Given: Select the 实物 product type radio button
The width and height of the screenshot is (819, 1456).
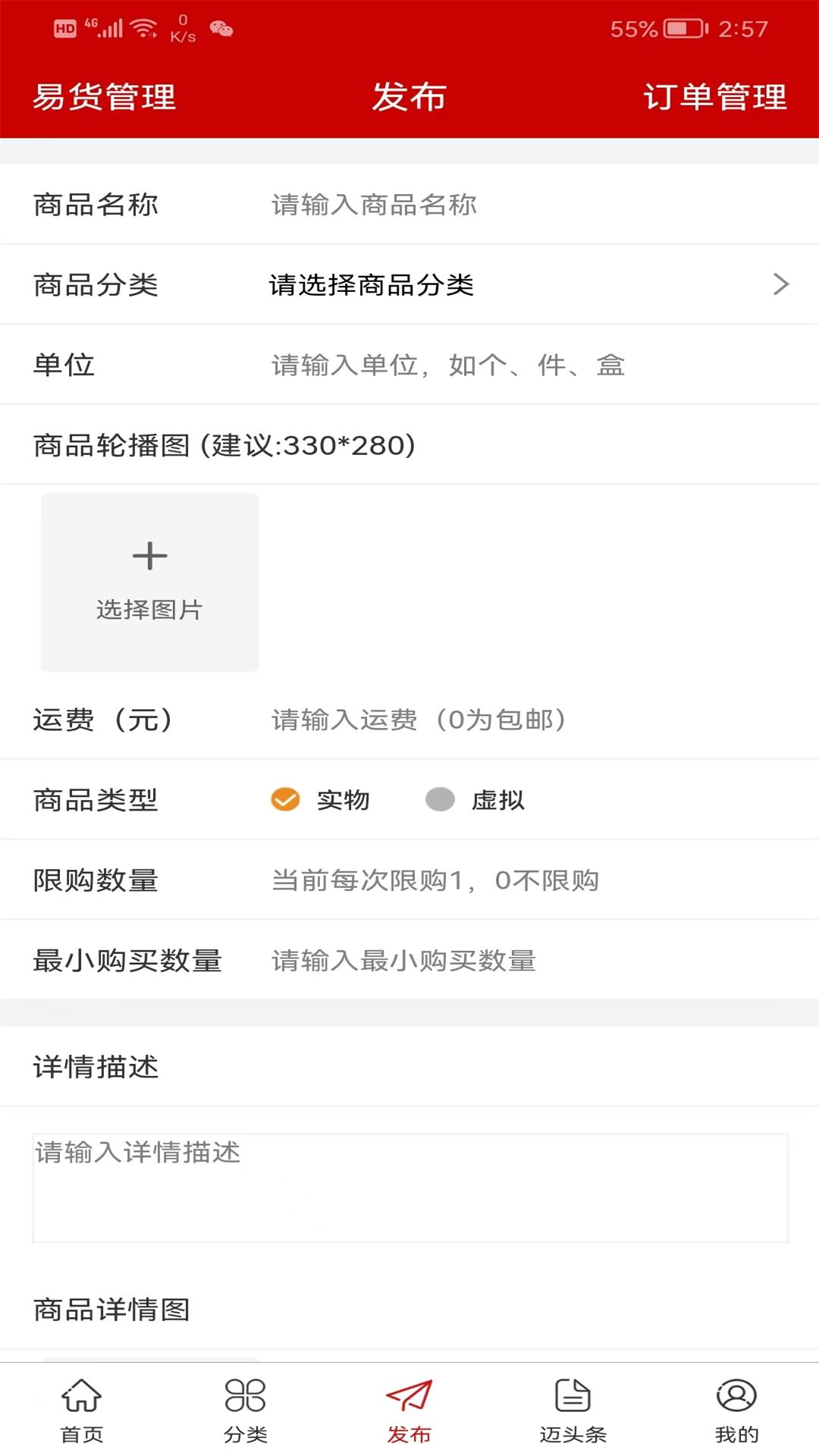Looking at the screenshot, I should coord(284,799).
